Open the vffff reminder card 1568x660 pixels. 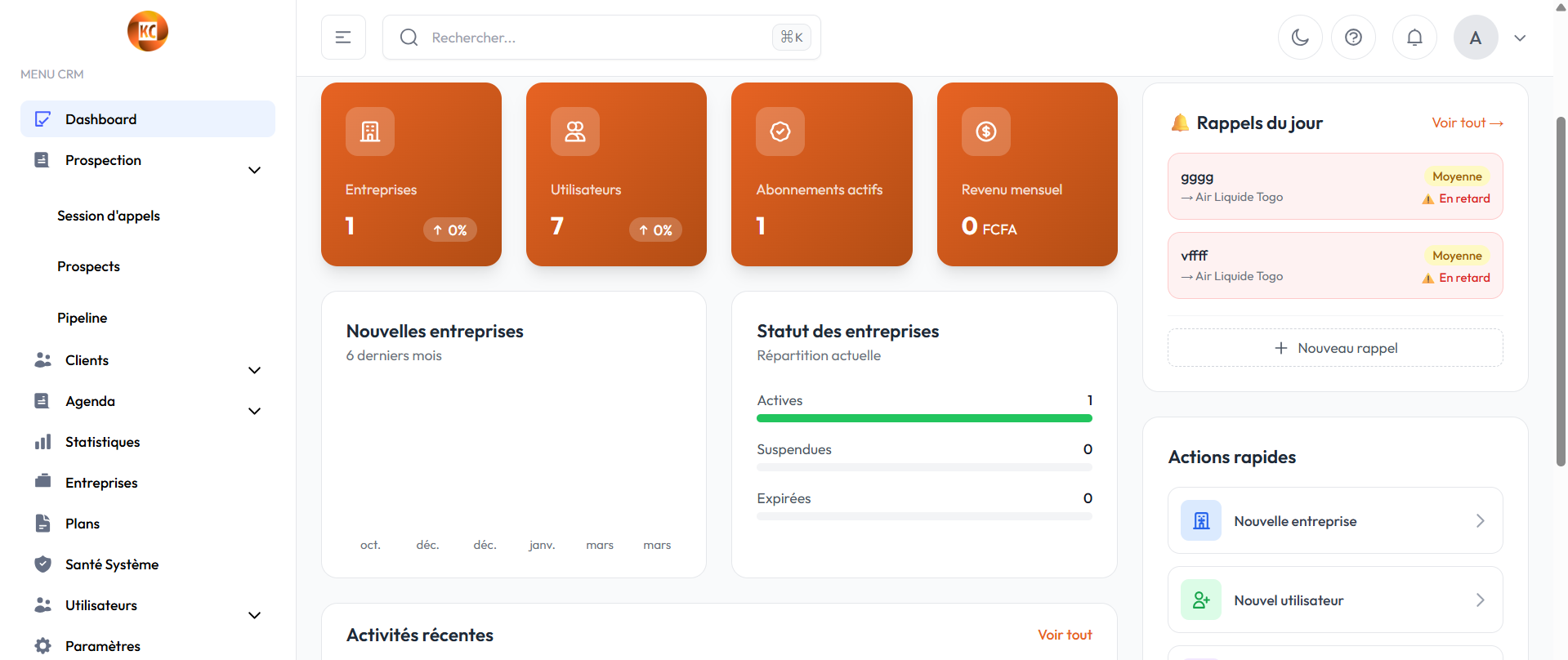(1335, 265)
